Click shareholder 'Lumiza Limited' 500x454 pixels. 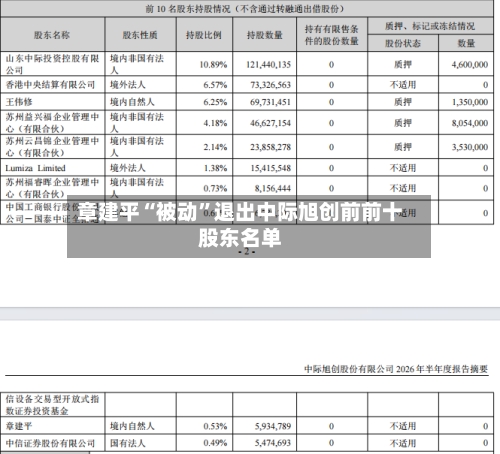pyautogui.click(x=35, y=168)
